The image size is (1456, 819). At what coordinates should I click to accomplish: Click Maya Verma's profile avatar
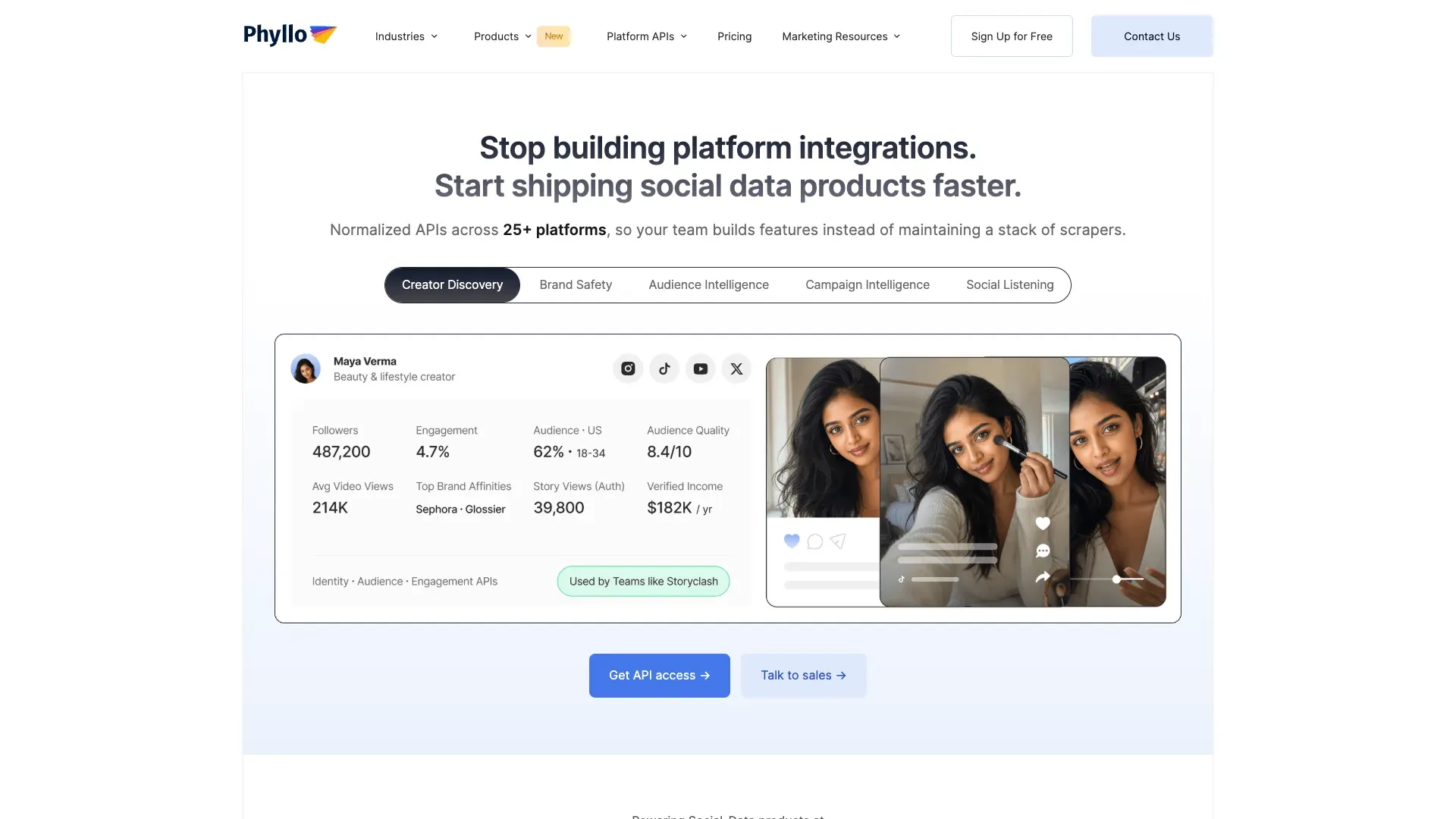[x=306, y=369]
